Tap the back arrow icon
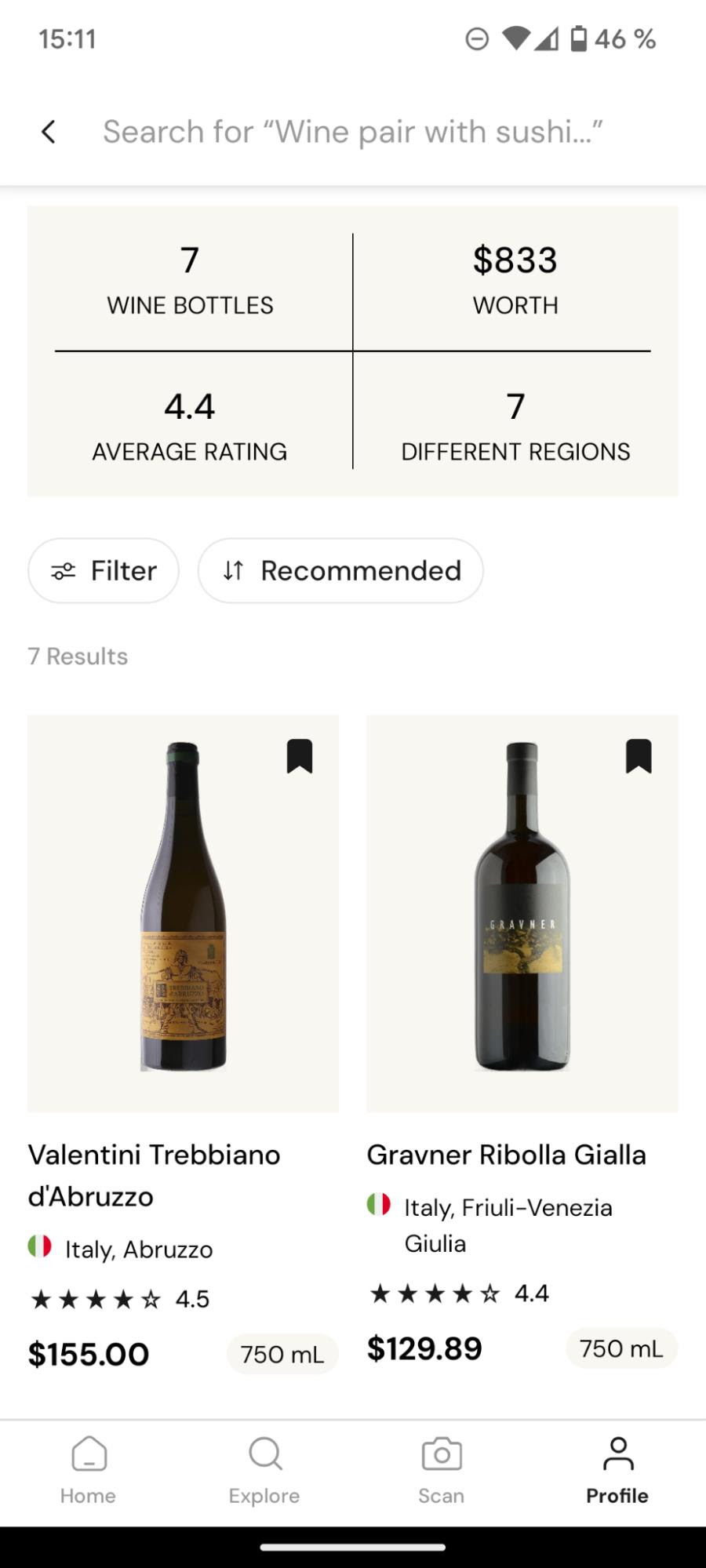Screen dimensions: 706x1568 [49, 132]
